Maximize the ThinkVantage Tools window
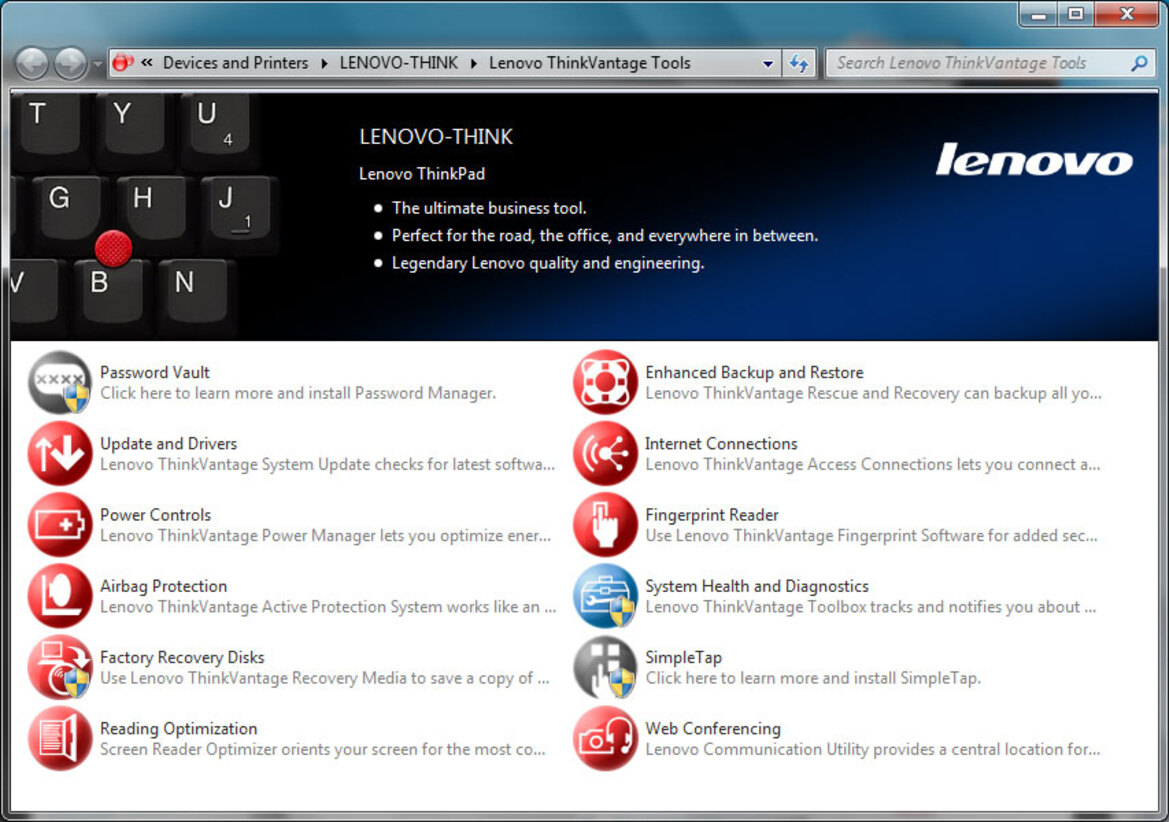The width and height of the screenshot is (1169, 822). tap(1075, 15)
